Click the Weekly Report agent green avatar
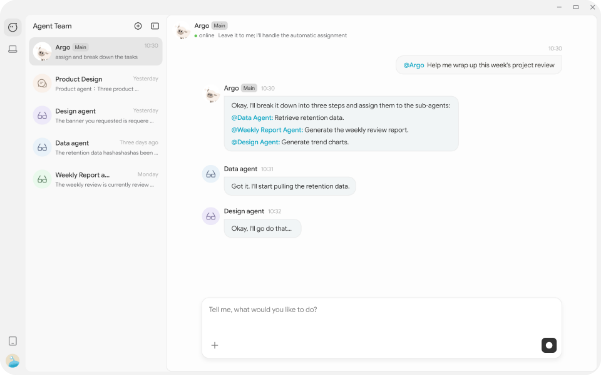The image size is (601, 375). [42, 179]
